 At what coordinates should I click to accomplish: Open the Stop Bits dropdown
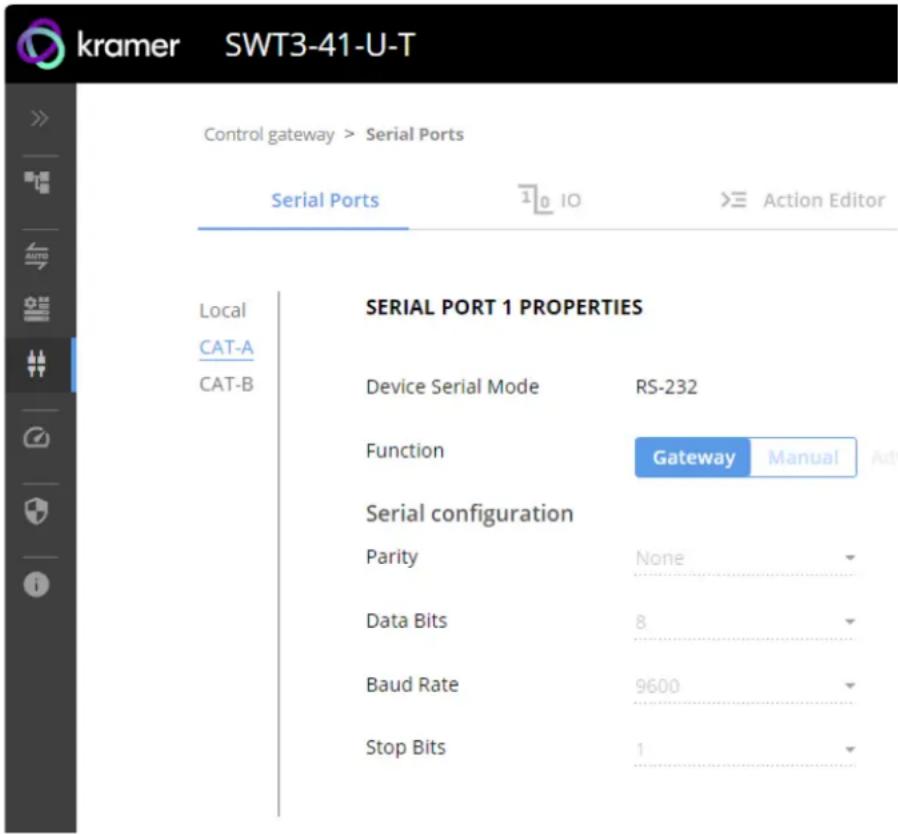tap(745, 750)
